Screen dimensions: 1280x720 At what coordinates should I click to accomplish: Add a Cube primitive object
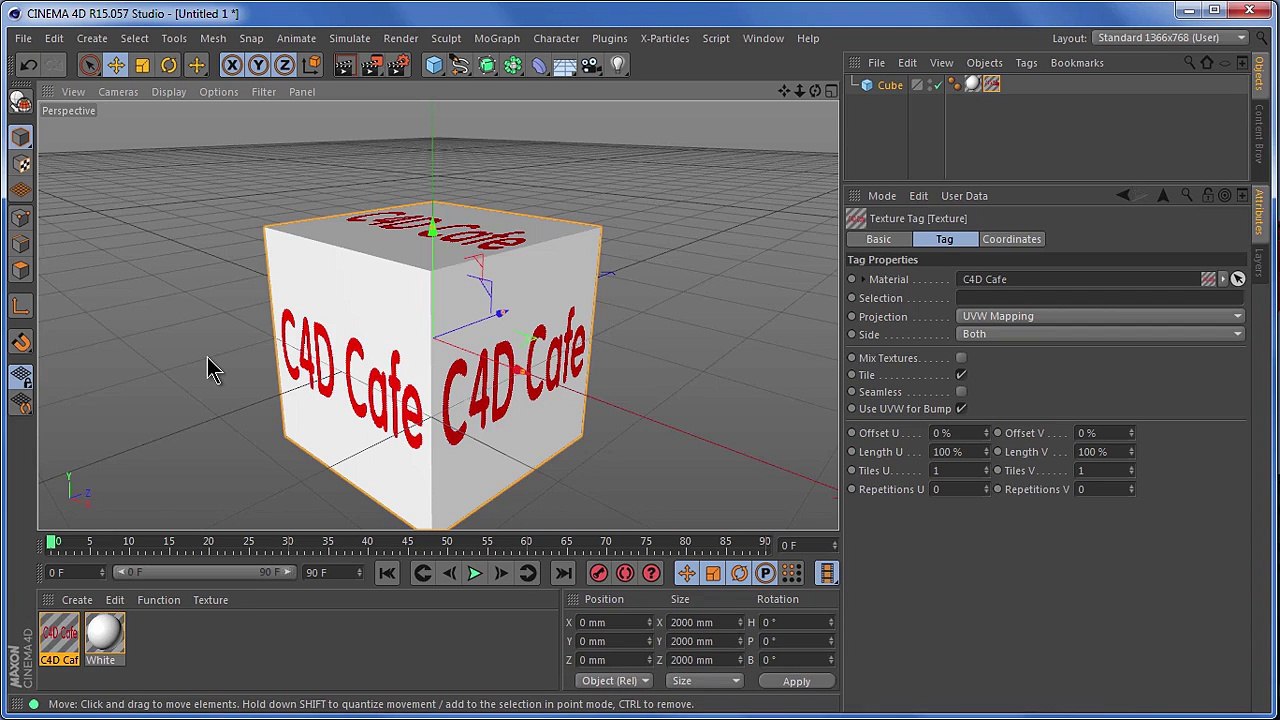(434, 65)
